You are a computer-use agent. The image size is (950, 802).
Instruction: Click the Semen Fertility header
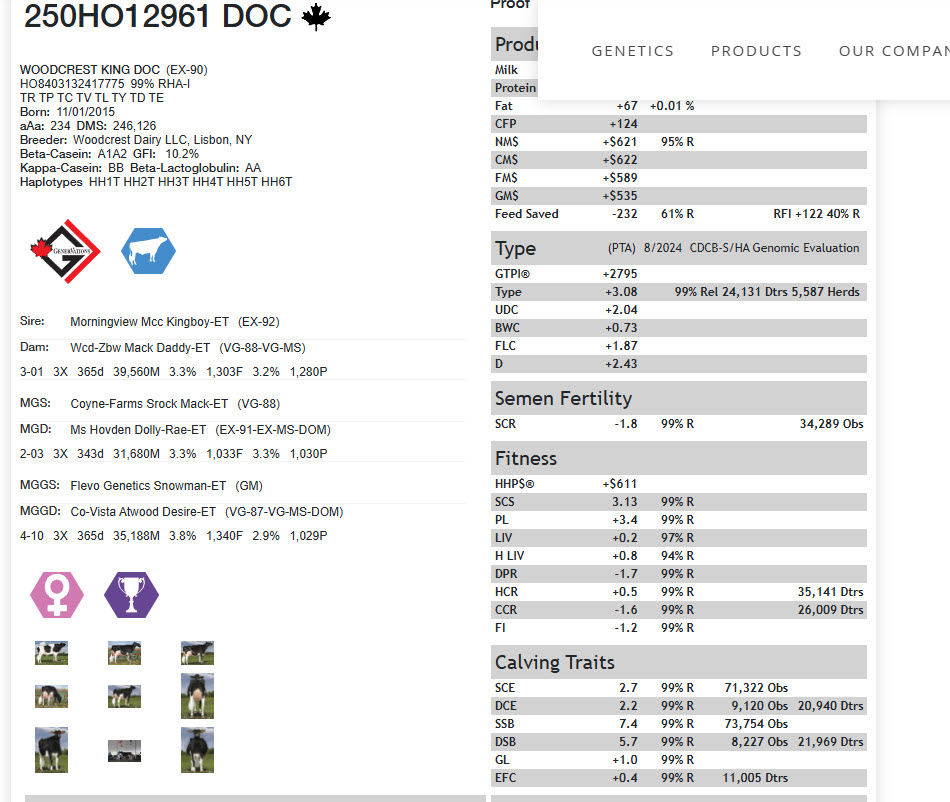pyautogui.click(x=679, y=398)
